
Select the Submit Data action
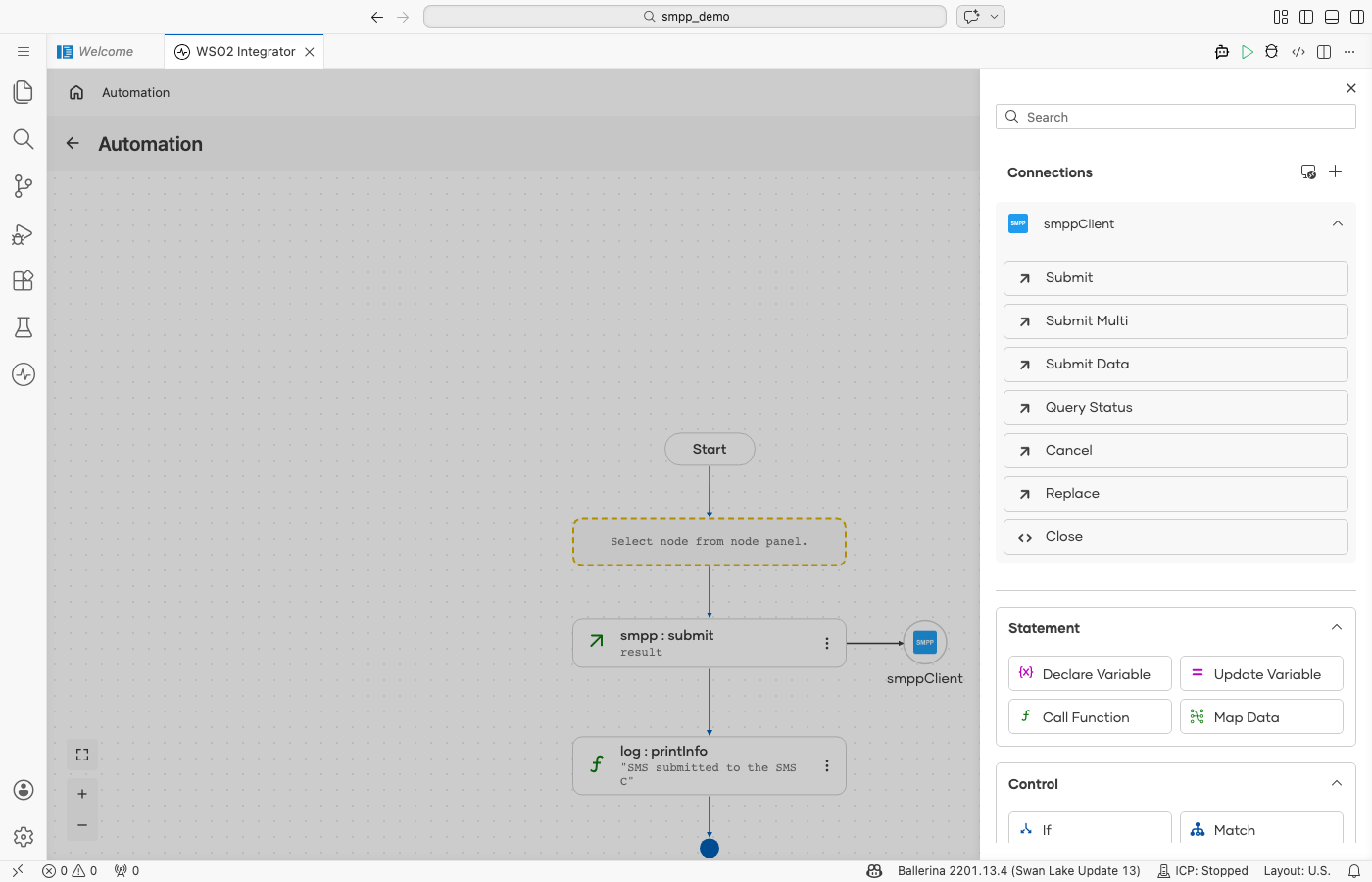pos(1176,365)
